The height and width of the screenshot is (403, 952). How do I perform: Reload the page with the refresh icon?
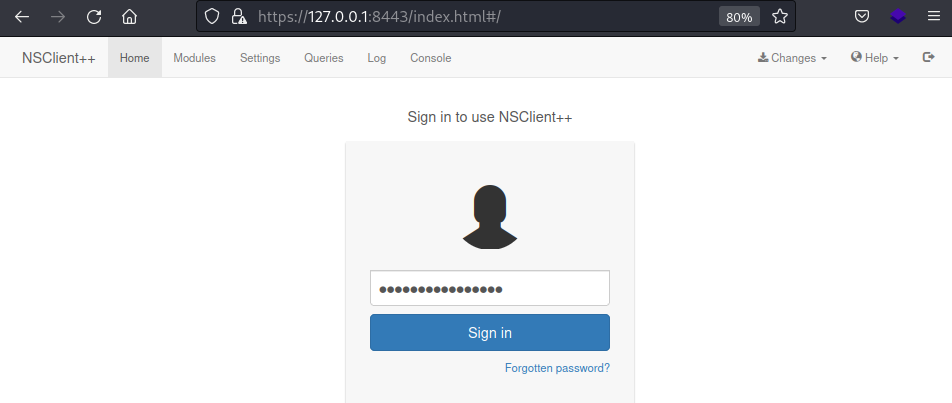(x=94, y=16)
